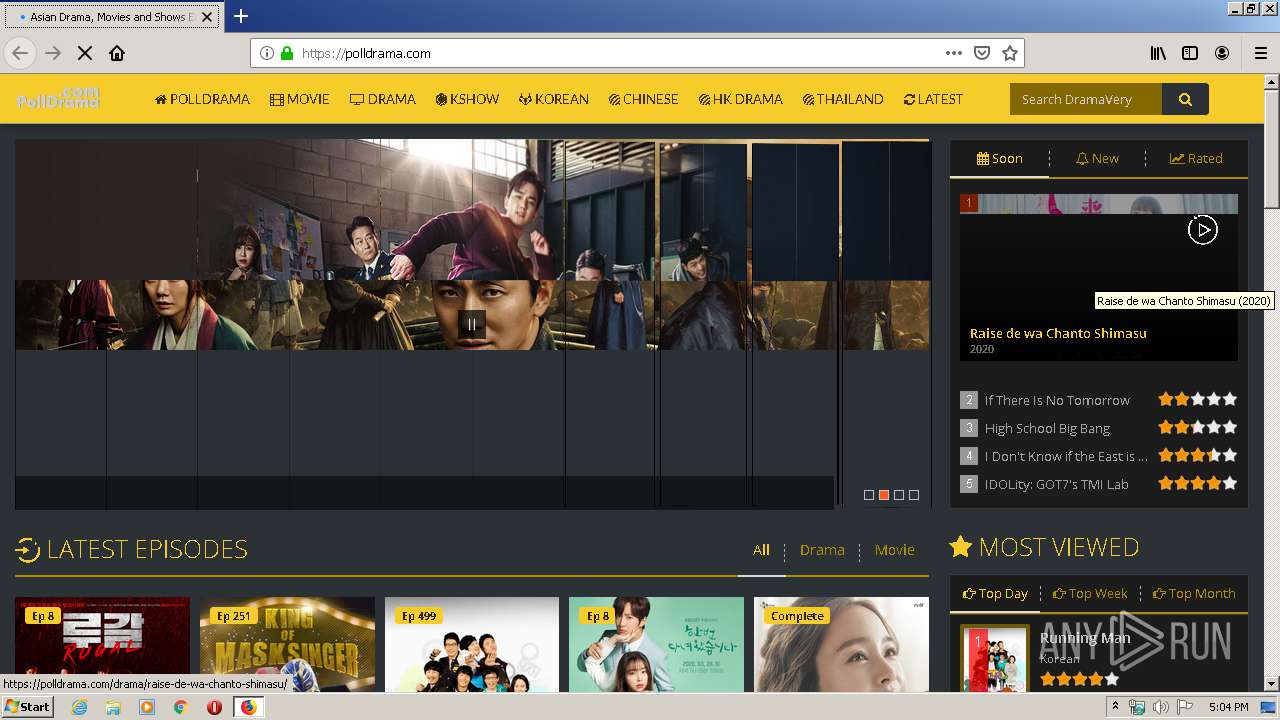Open Firefox library icon
This screenshot has width=1280, height=720.
[x=1158, y=53]
